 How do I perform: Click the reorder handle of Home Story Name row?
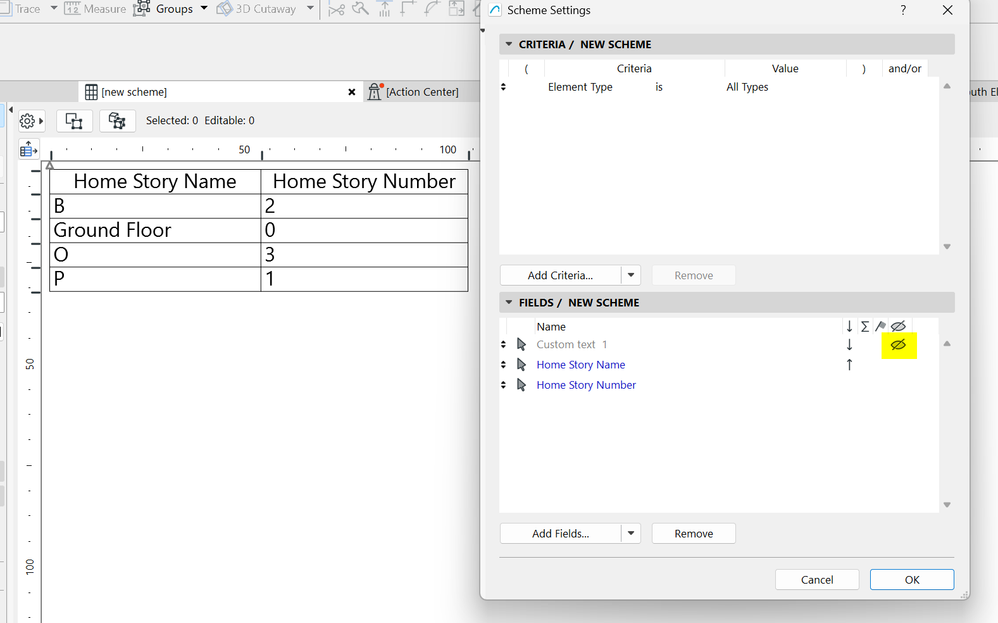(503, 365)
